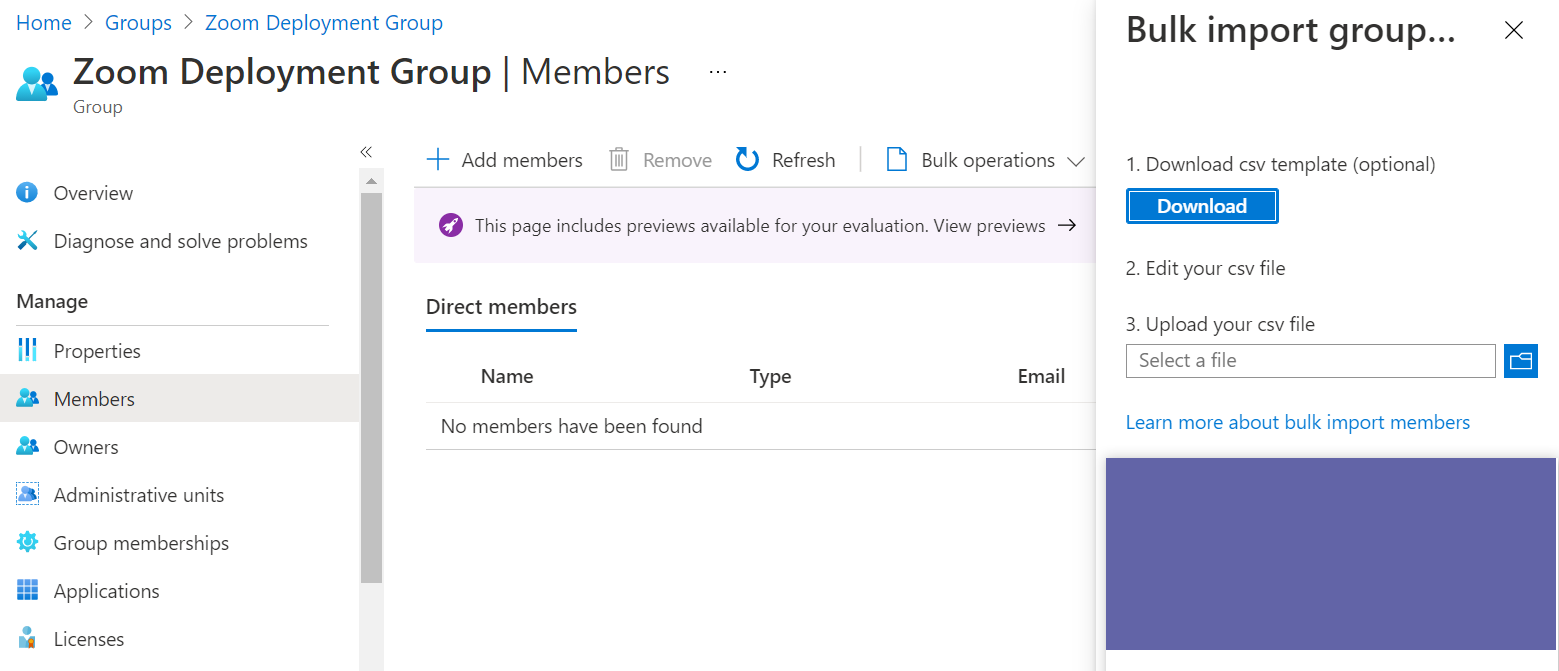Click Zoom Deployment Group breadcrumb

pos(324,22)
